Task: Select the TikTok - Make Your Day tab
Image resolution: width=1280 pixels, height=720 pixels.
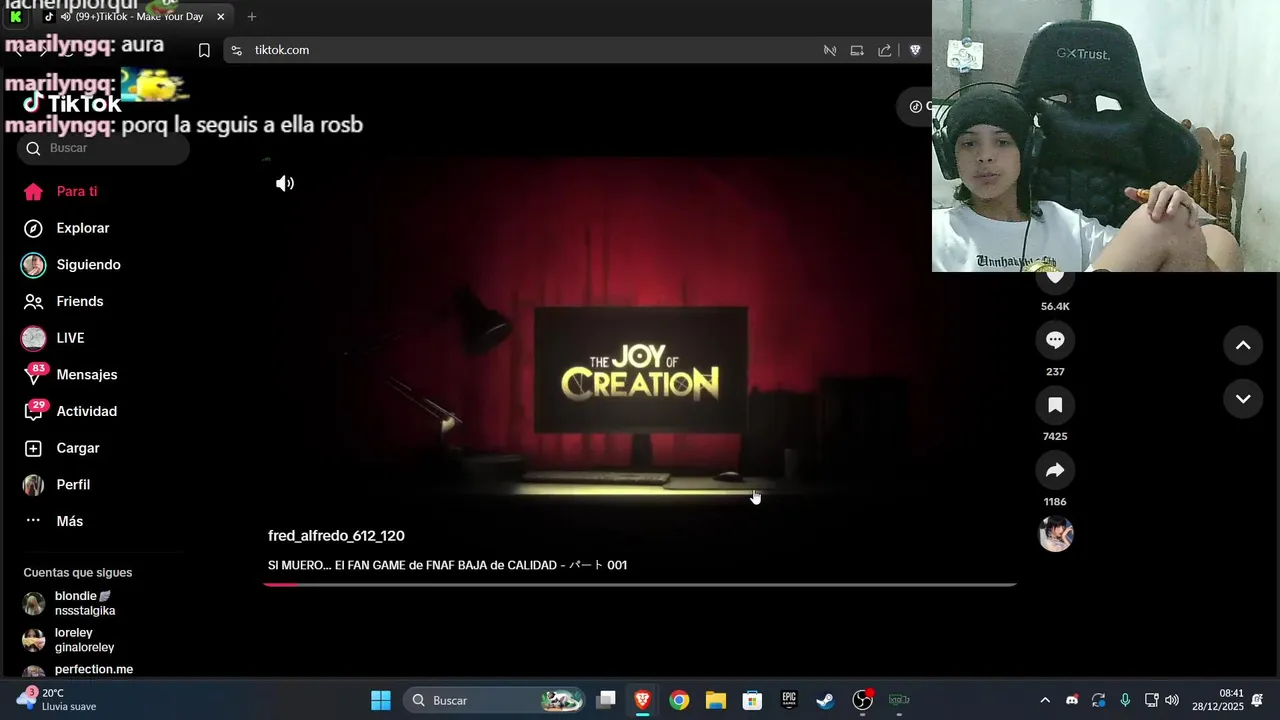Action: coord(136,17)
